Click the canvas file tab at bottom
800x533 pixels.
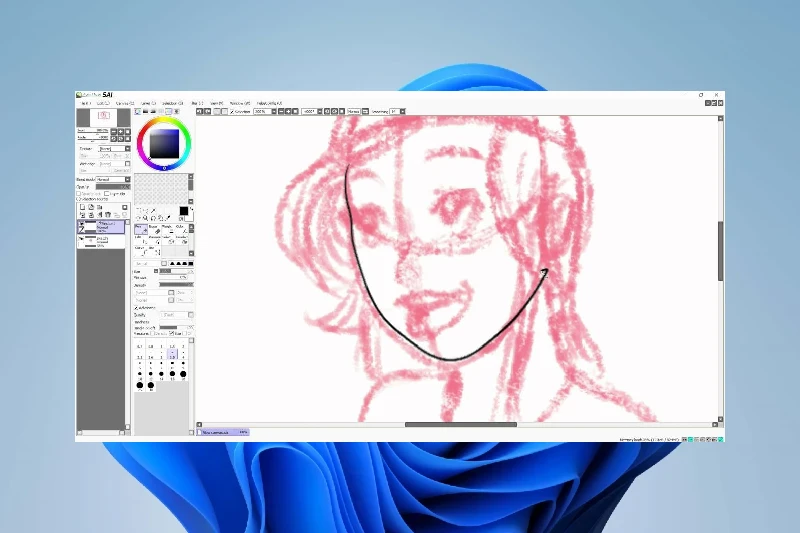coord(223,432)
